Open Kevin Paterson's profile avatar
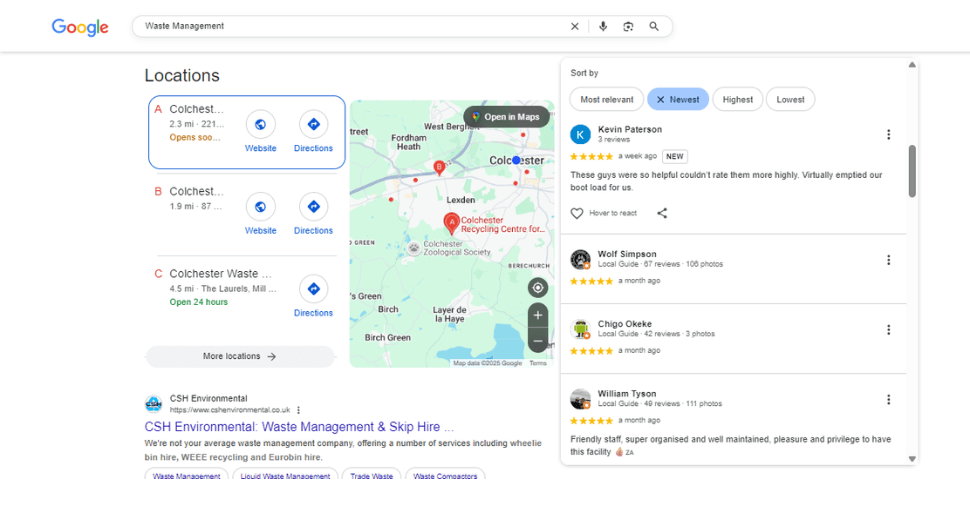The width and height of the screenshot is (970, 517). [x=580, y=135]
